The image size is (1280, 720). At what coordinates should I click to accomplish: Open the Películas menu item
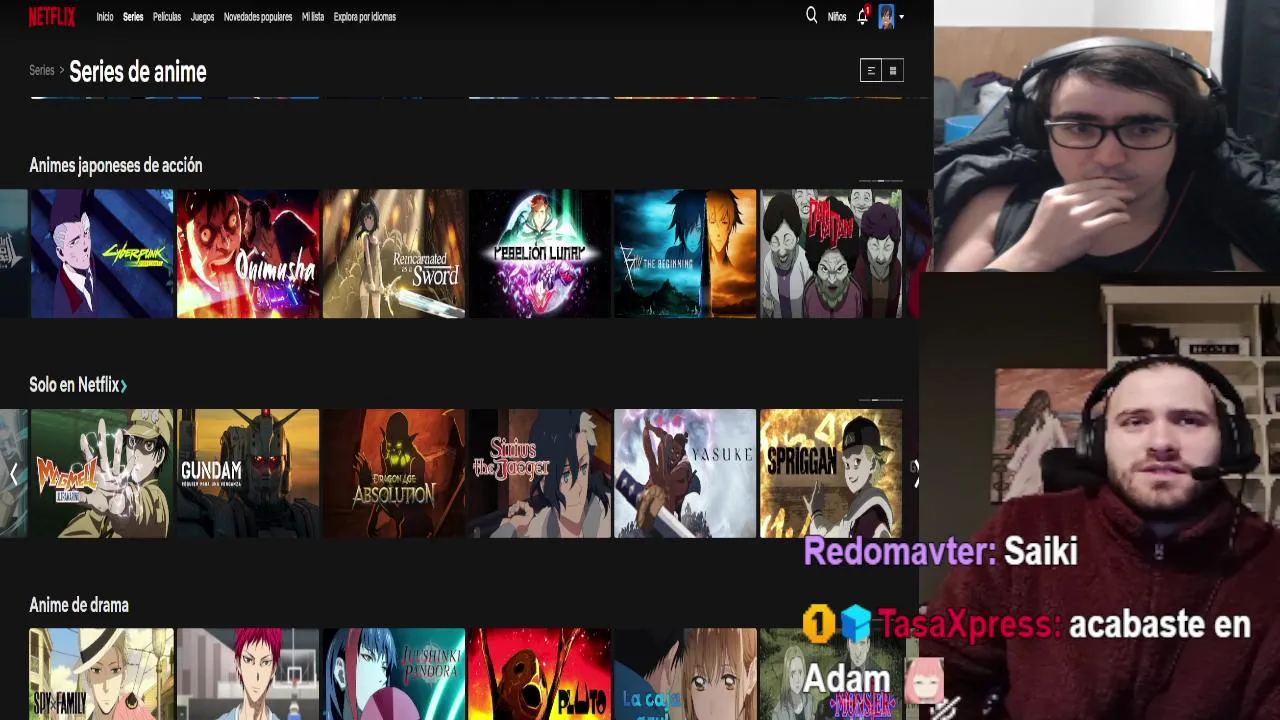(x=167, y=17)
